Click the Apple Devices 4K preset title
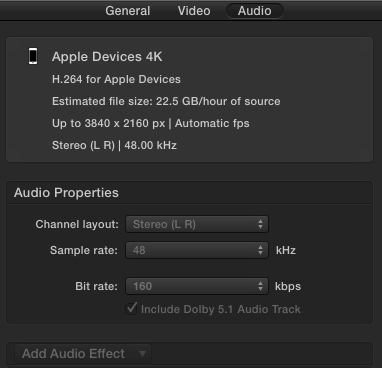The image size is (382, 368). pyautogui.click(x=107, y=57)
